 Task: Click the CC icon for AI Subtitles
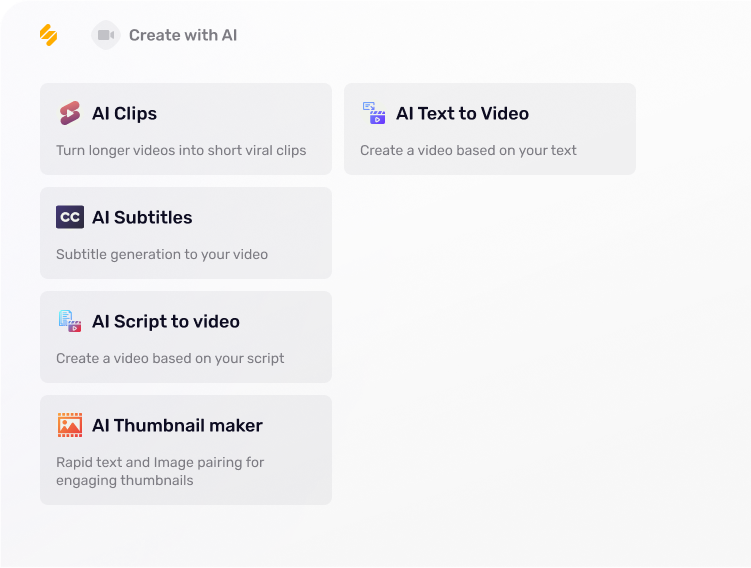point(70,217)
